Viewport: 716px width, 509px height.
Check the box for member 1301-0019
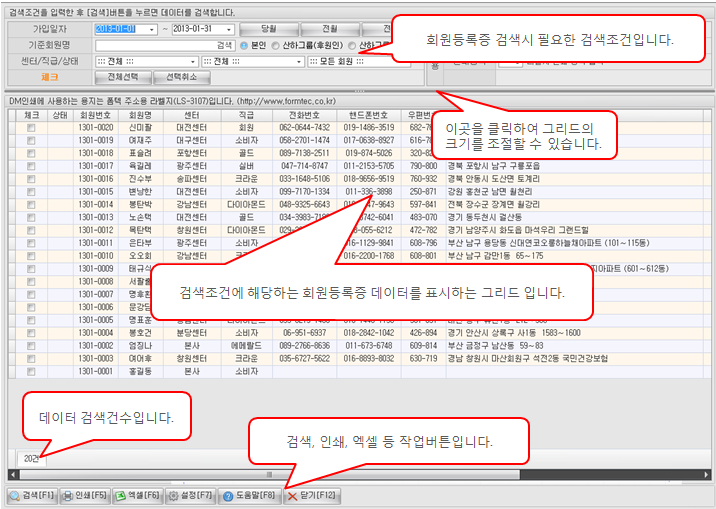tap(31, 141)
